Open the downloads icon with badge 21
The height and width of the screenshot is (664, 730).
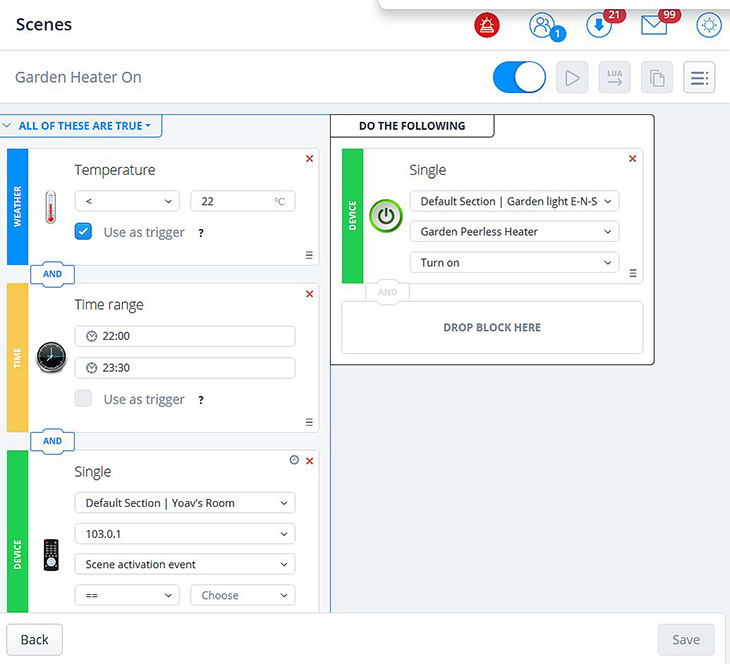[599, 25]
